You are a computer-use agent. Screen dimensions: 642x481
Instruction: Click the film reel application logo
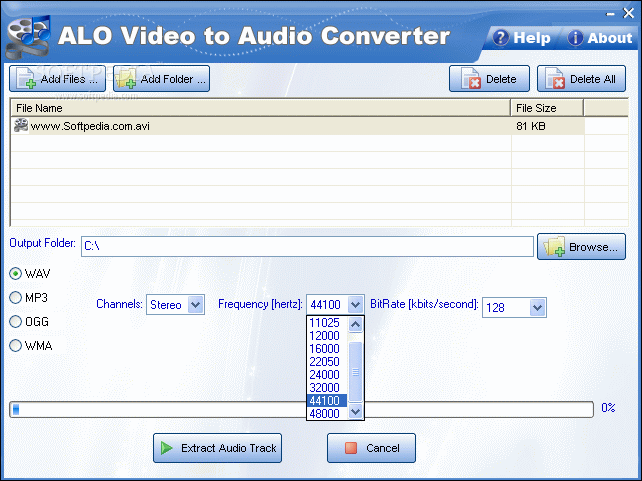(x=28, y=38)
